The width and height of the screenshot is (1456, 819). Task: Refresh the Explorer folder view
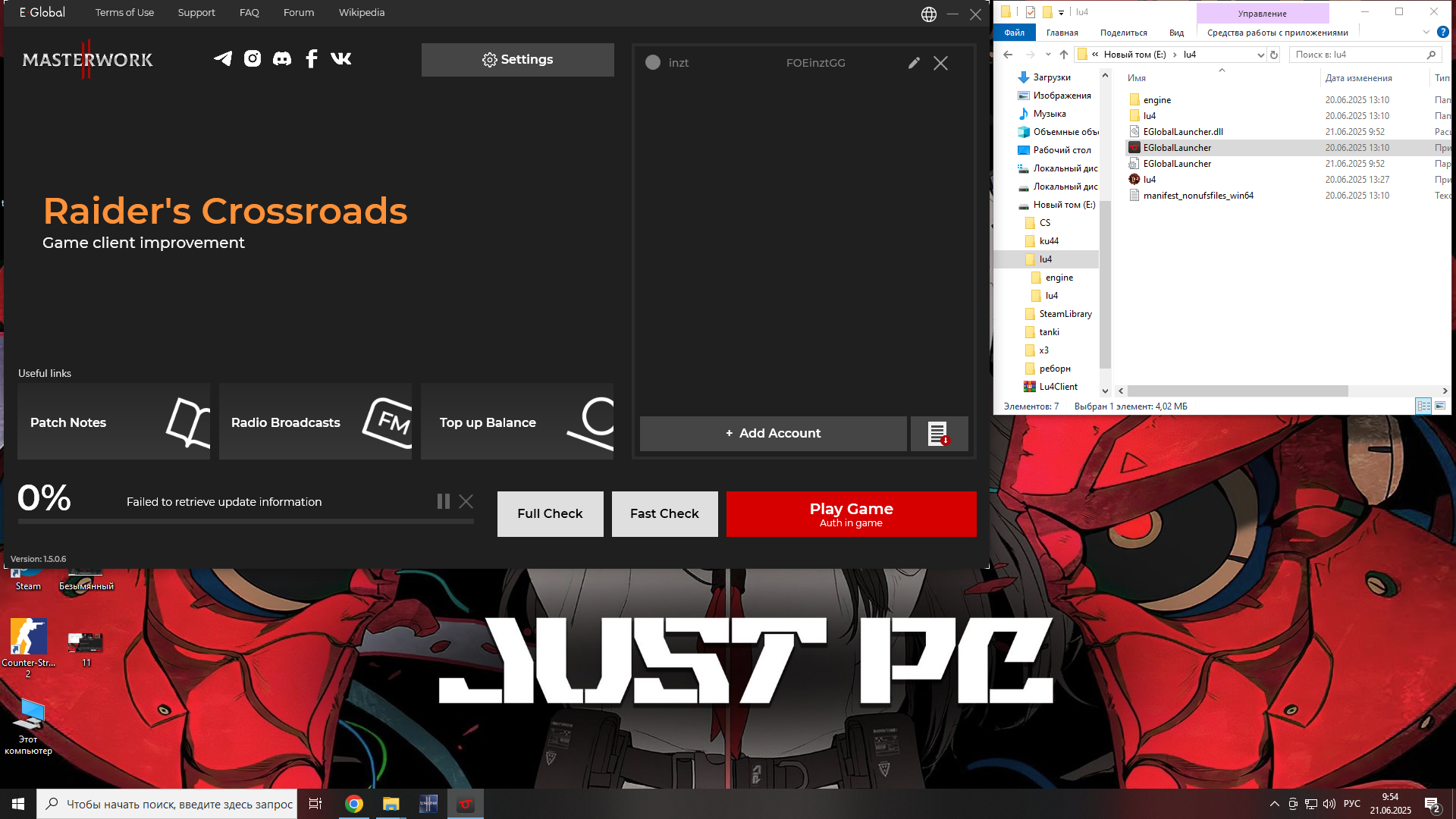click(x=1274, y=55)
